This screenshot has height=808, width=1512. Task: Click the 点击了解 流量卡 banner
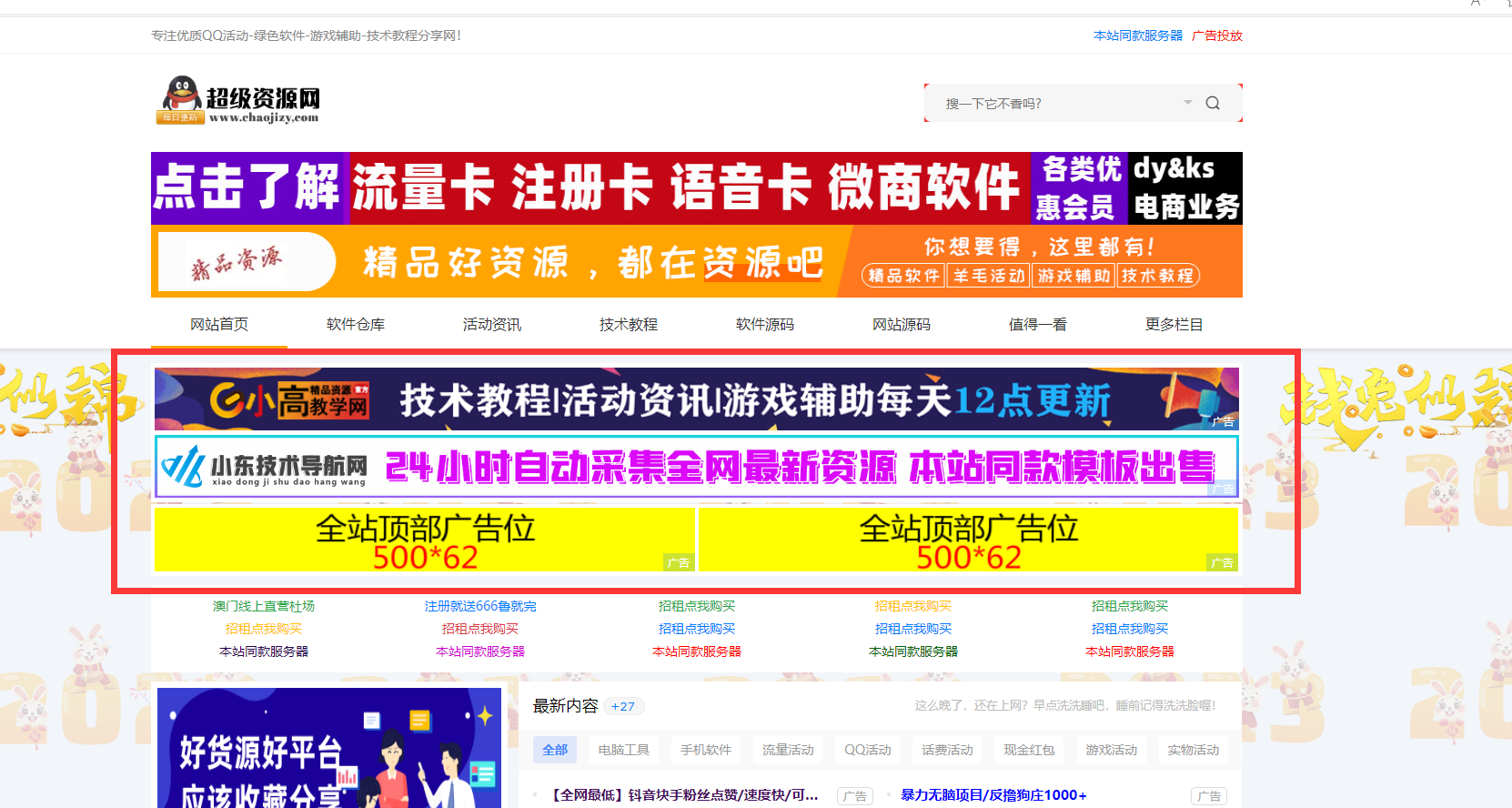coord(696,188)
